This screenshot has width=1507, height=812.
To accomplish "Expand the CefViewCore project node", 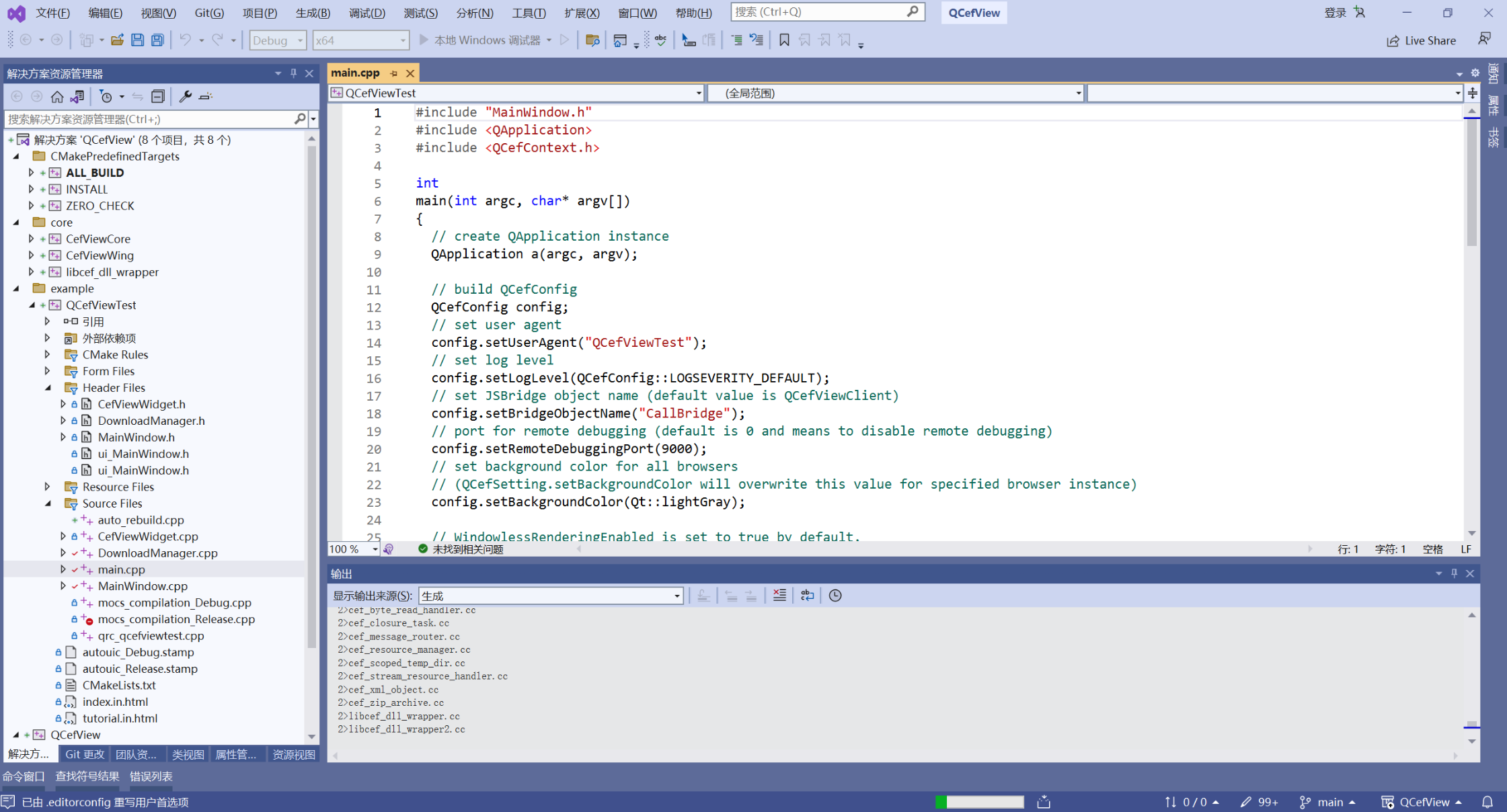I will coord(31,239).
